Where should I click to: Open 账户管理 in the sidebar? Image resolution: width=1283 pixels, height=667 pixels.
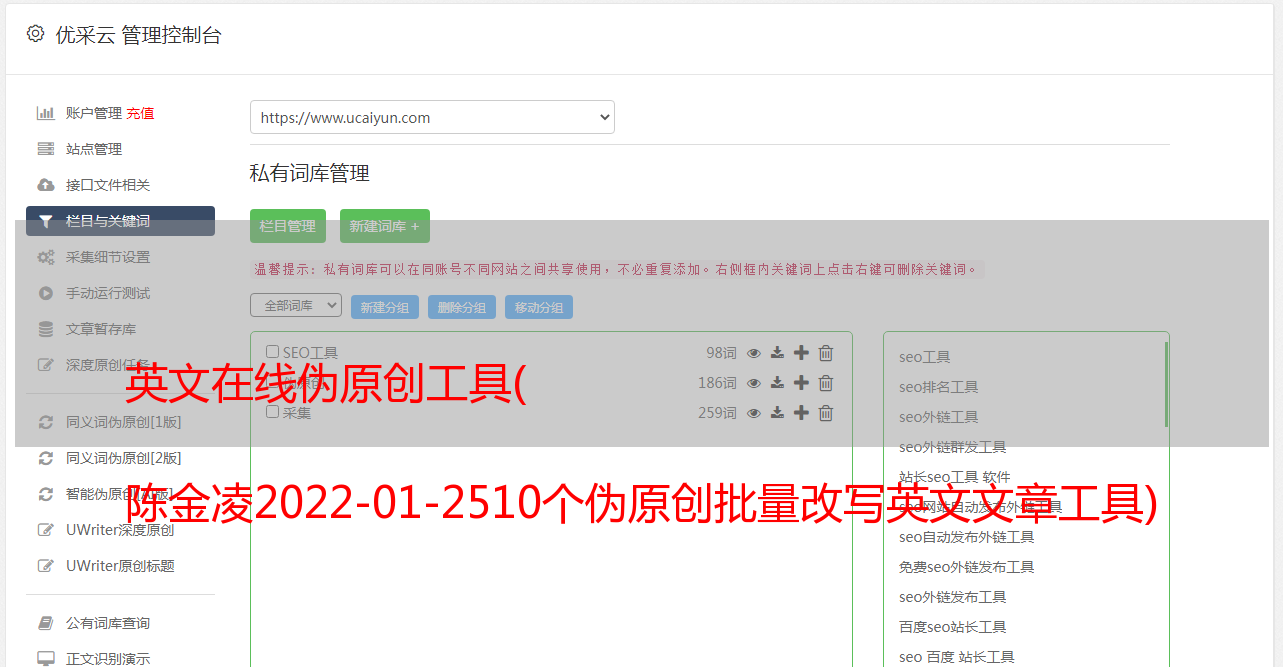point(94,113)
